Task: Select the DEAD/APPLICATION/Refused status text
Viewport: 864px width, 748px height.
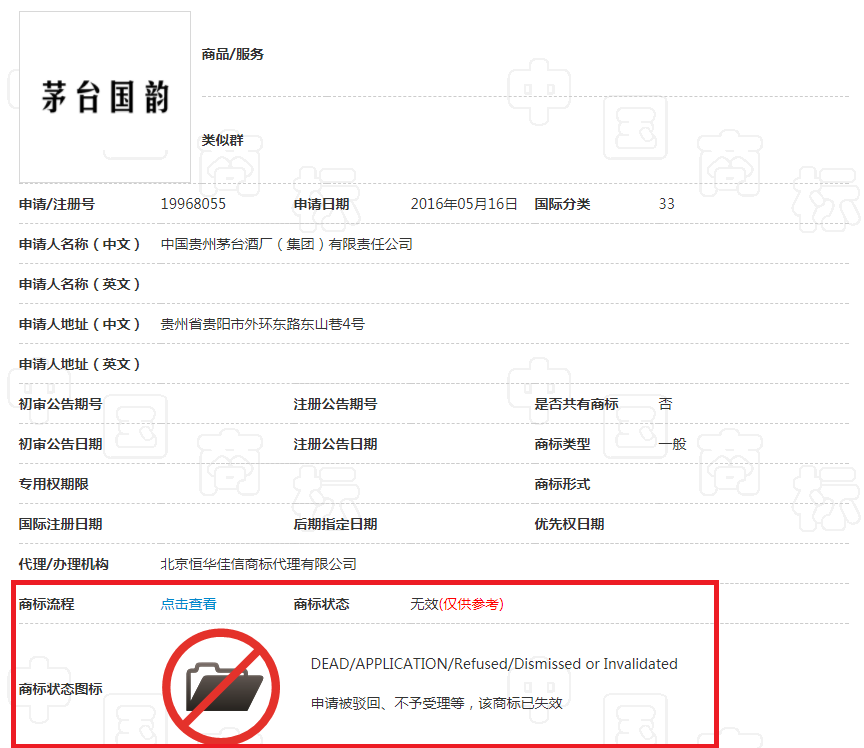Action: tap(494, 664)
